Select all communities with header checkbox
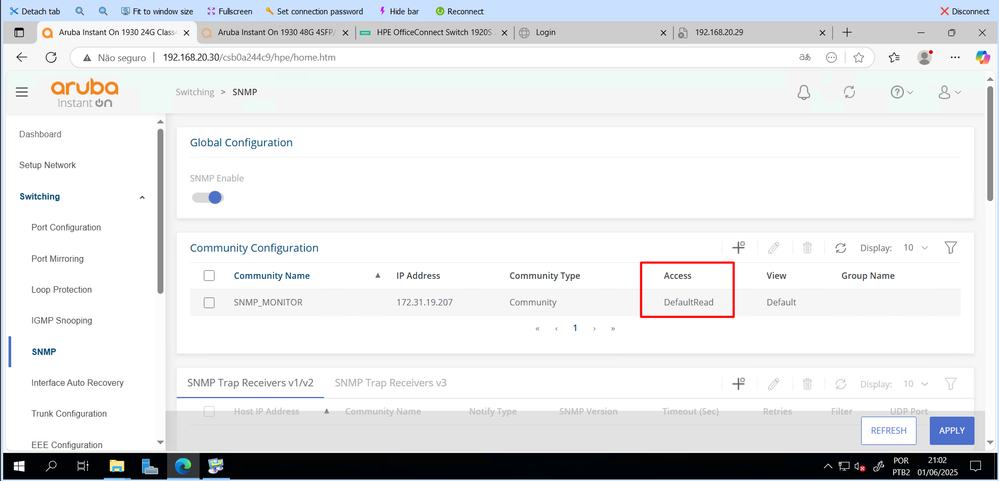Image resolution: width=999 pixels, height=481 pixels. 209,276
